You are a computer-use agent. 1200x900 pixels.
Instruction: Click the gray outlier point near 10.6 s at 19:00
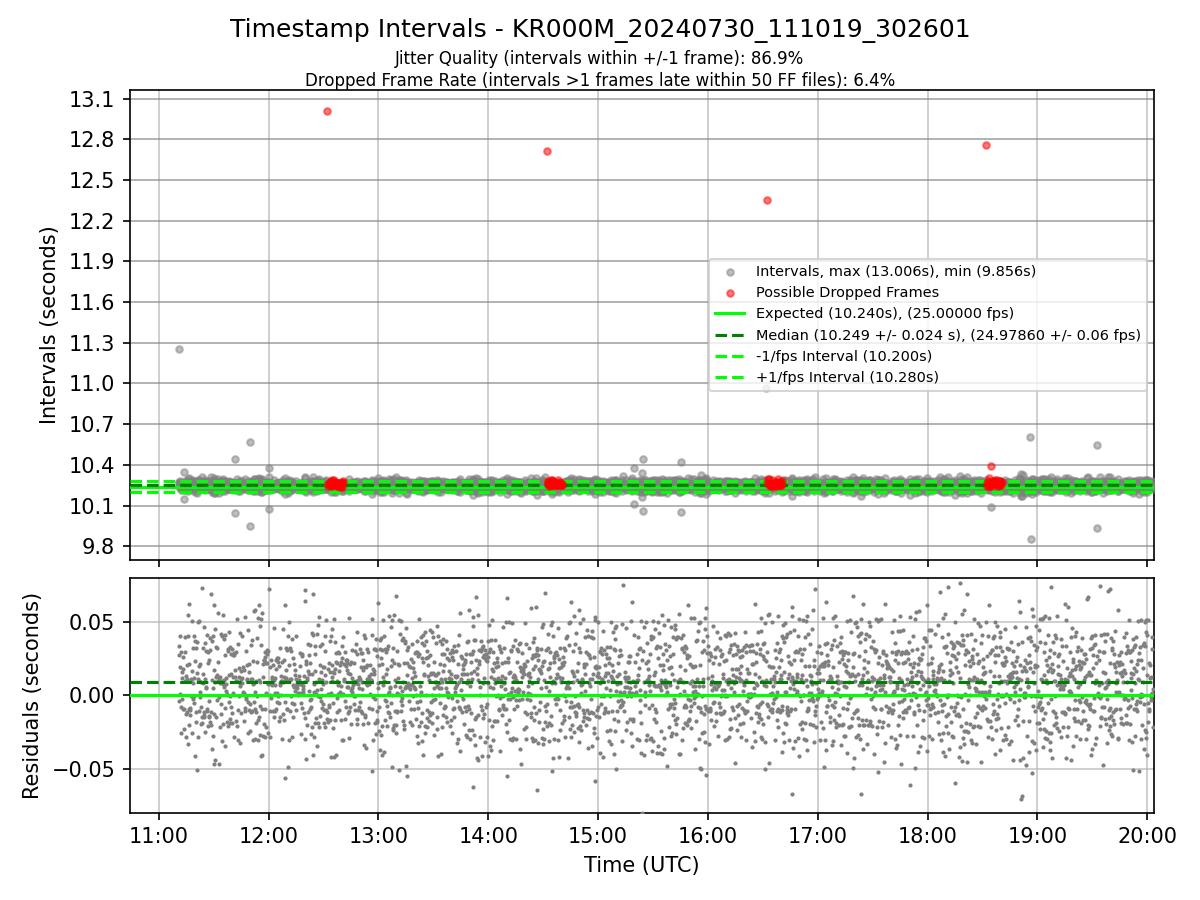click(1030, 437)
